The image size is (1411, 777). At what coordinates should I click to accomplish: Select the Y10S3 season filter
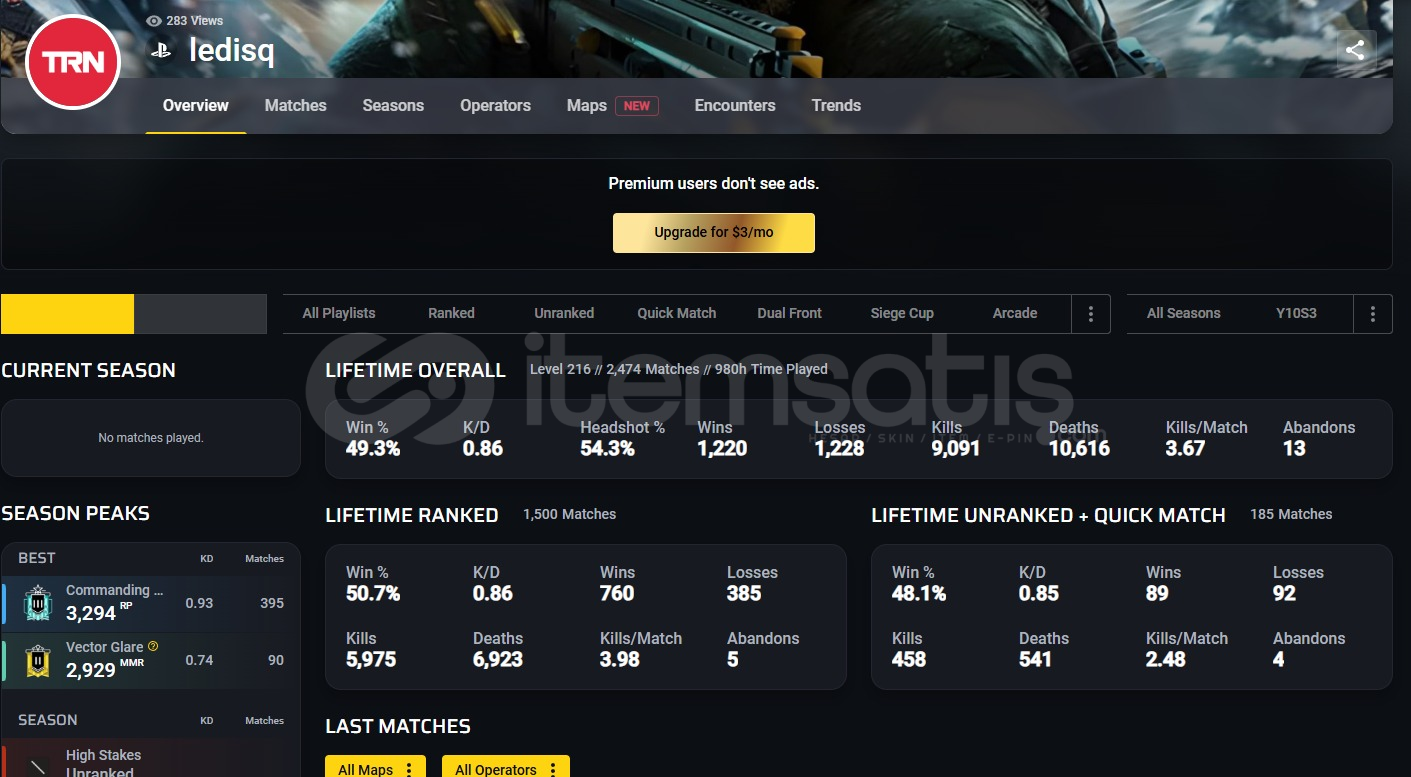tap(1296, 314)
